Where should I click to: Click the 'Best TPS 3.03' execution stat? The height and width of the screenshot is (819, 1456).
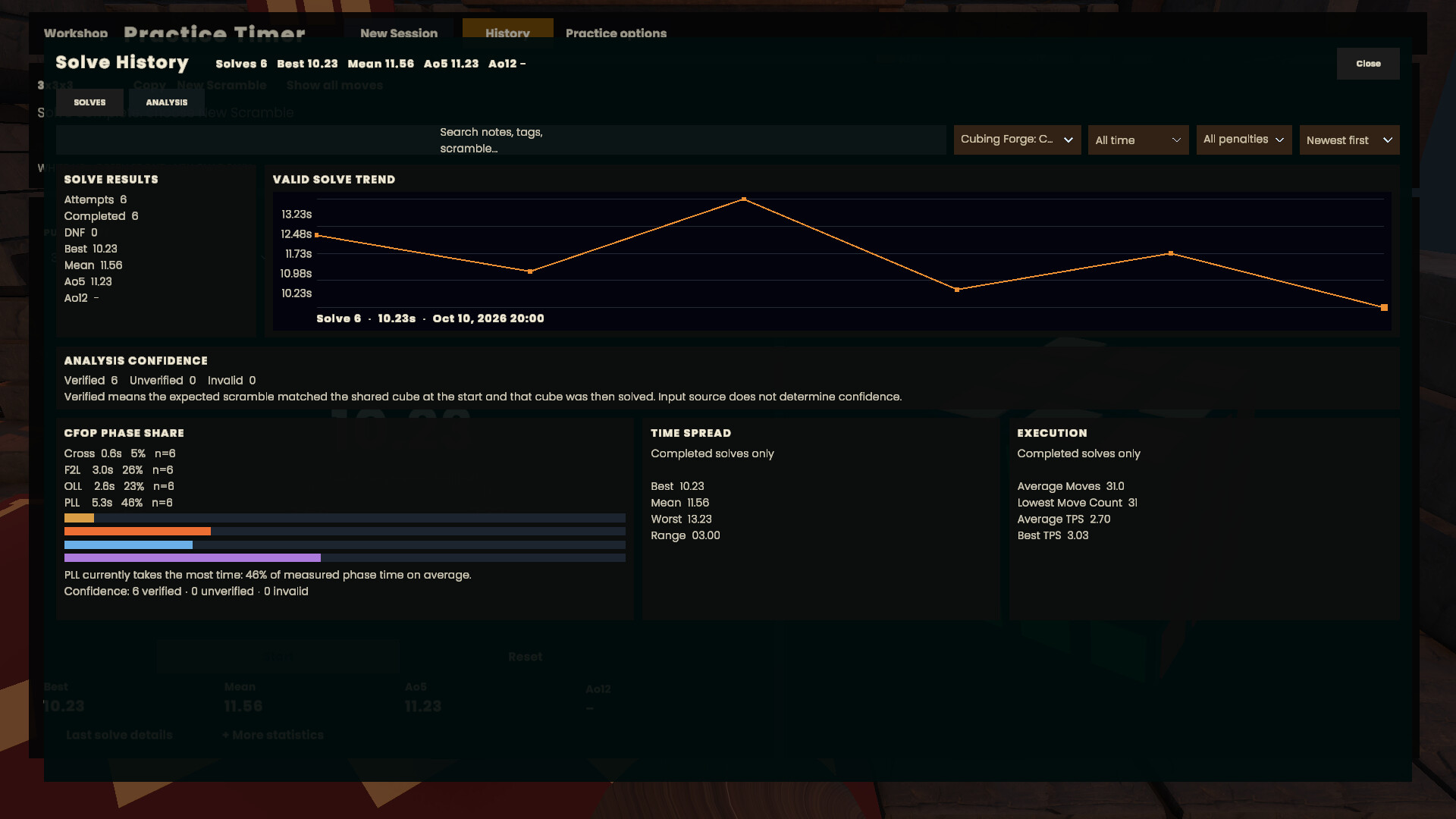tap(1053, 535)
